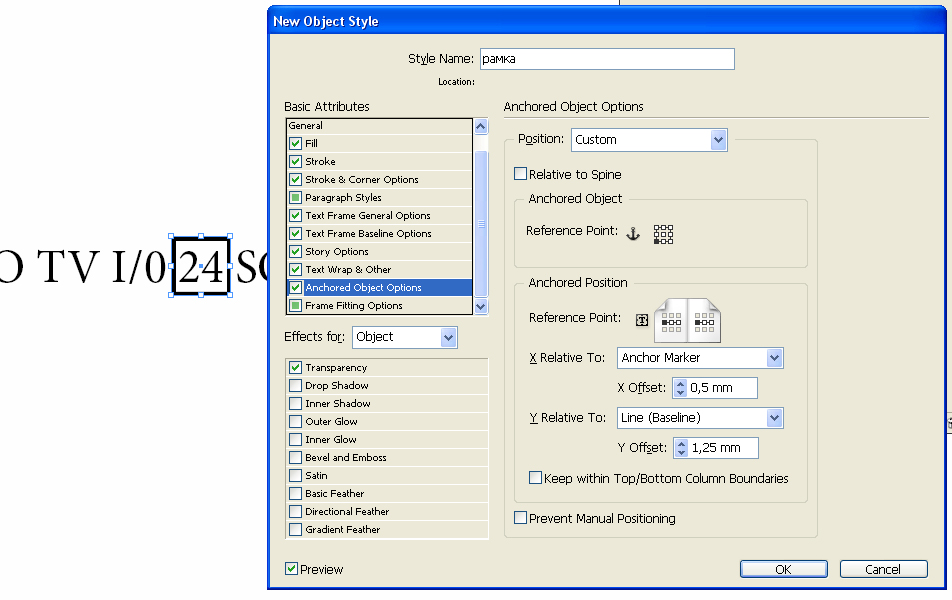This screenshot has height=600, width=952.
Task: Toggle Stroke & Corner Options checkbox
Action: coord(296,179)
